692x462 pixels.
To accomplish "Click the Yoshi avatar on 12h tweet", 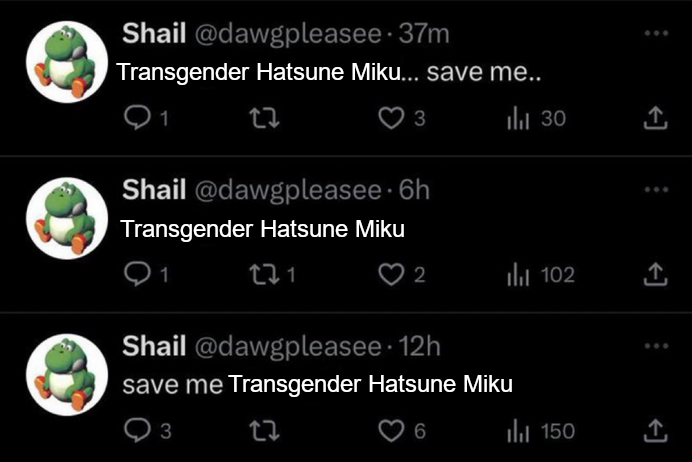I will pos(67,375).
